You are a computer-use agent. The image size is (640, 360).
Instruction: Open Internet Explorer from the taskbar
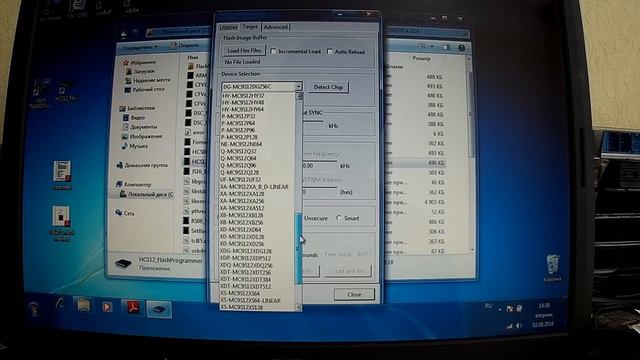tap(60, 304)
